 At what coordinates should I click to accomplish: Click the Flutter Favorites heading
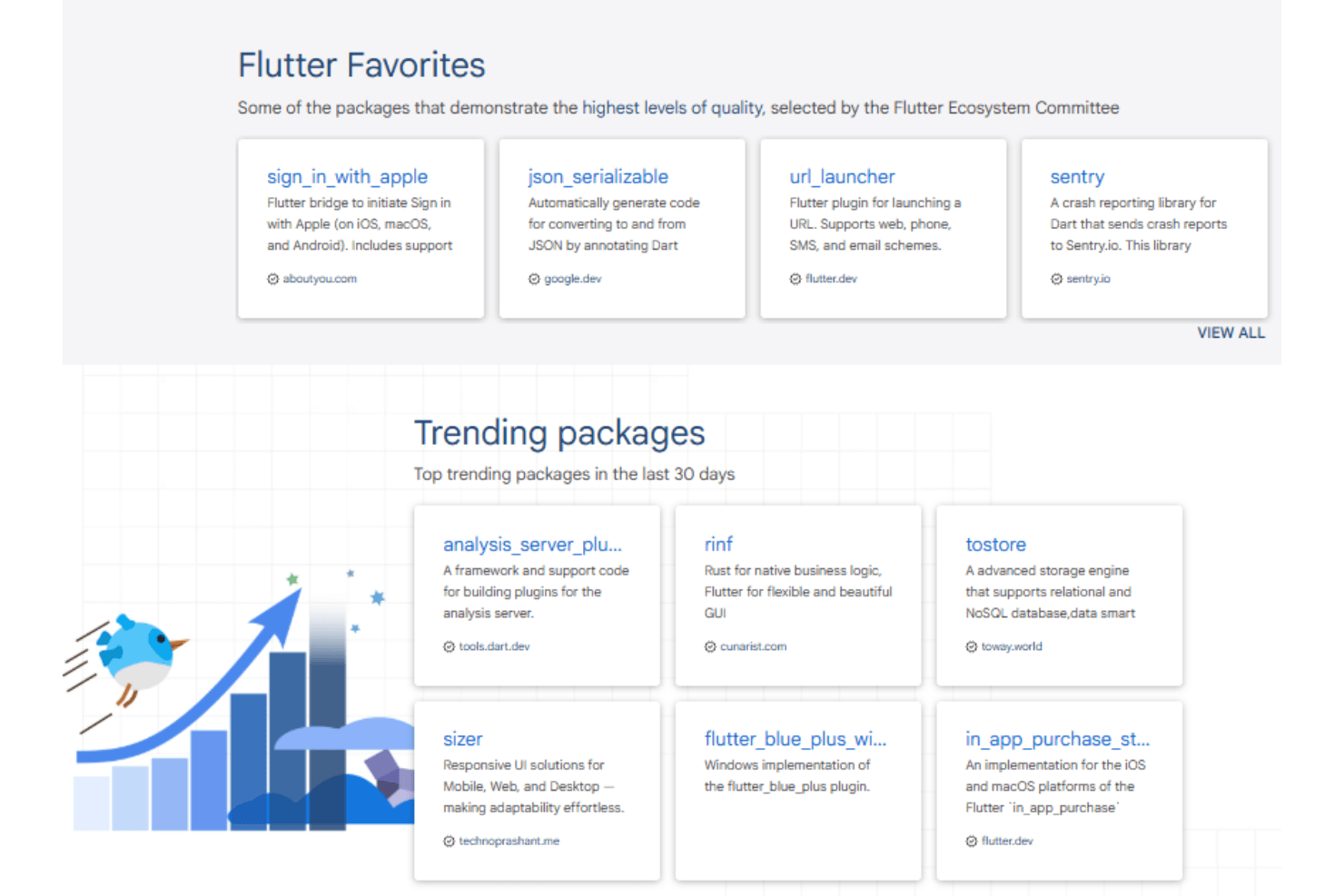point(361,65)
